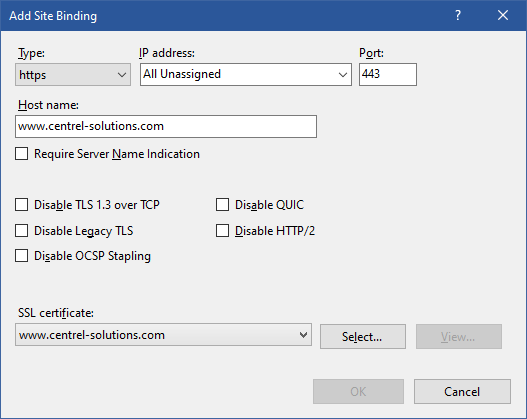
Task: Expand the IP address combo box arrow
Action: click(x=342, y=75)
